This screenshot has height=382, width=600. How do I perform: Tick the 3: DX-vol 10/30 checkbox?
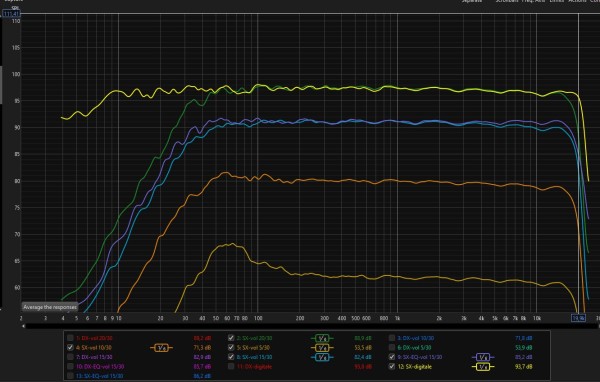click(x=392, y=338)
